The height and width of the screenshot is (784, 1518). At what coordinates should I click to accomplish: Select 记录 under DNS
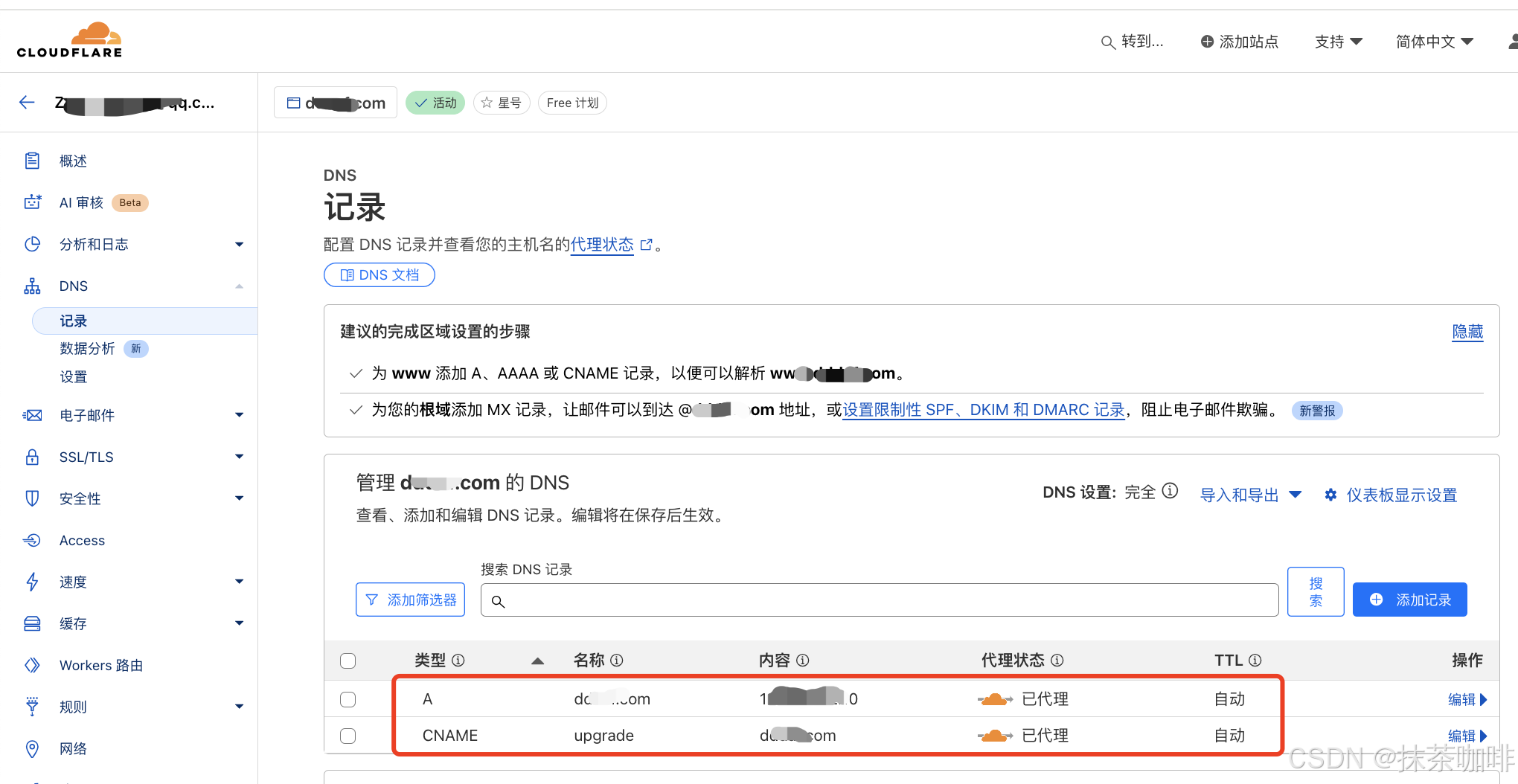tap(145, 321)
